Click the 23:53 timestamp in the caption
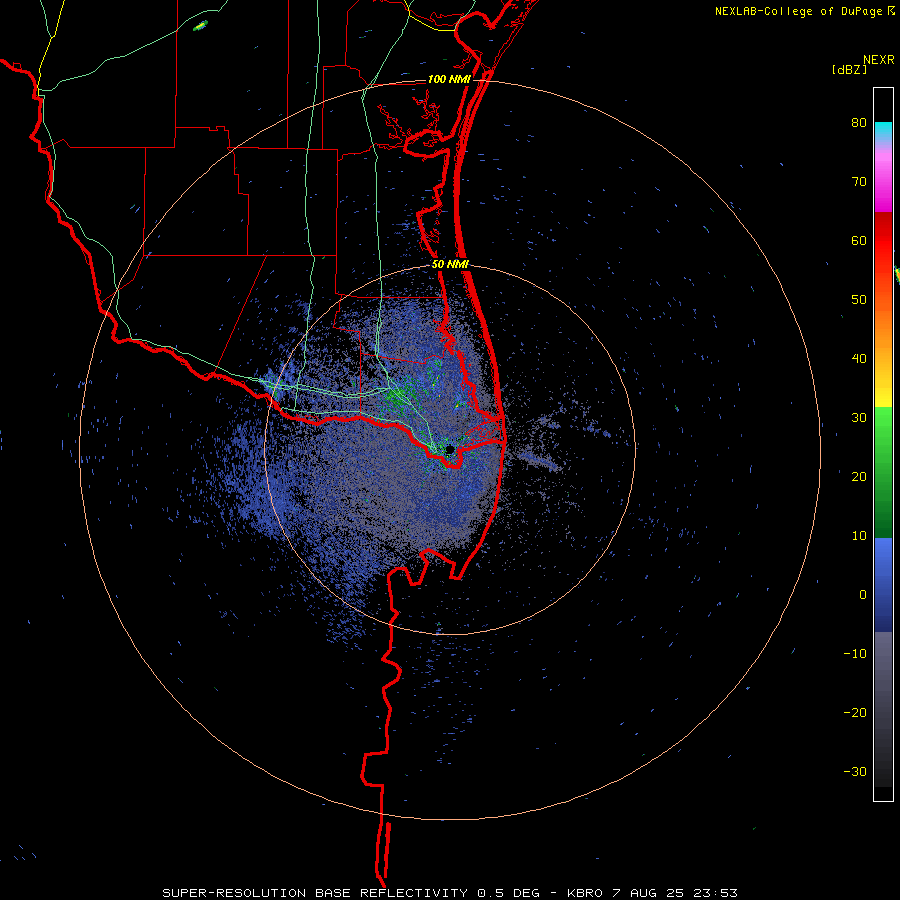This screenshot has height=900, width=900. tap(713, 893)
